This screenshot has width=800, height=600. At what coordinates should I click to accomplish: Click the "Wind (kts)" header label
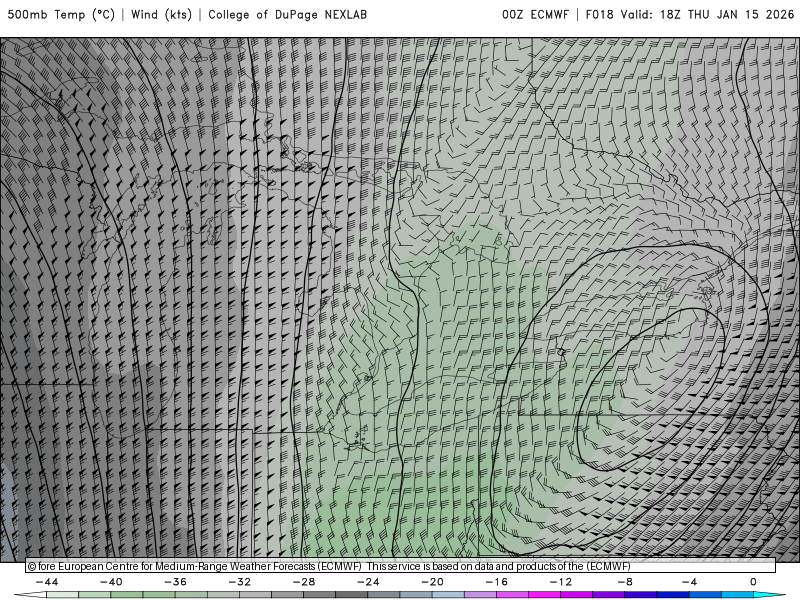[x=161, y=15]
